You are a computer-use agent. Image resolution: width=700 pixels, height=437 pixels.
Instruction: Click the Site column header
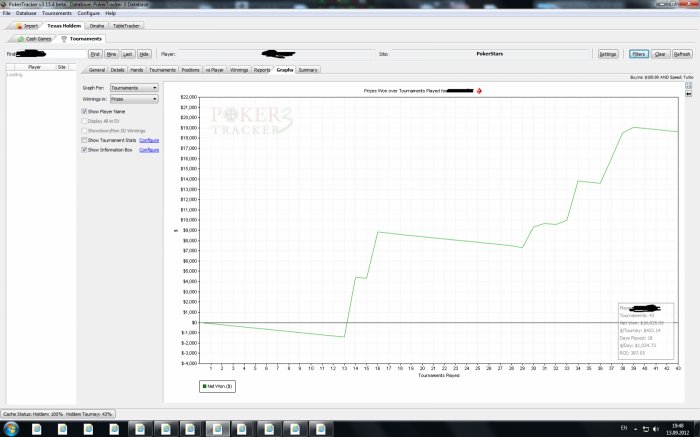(62, 67)
